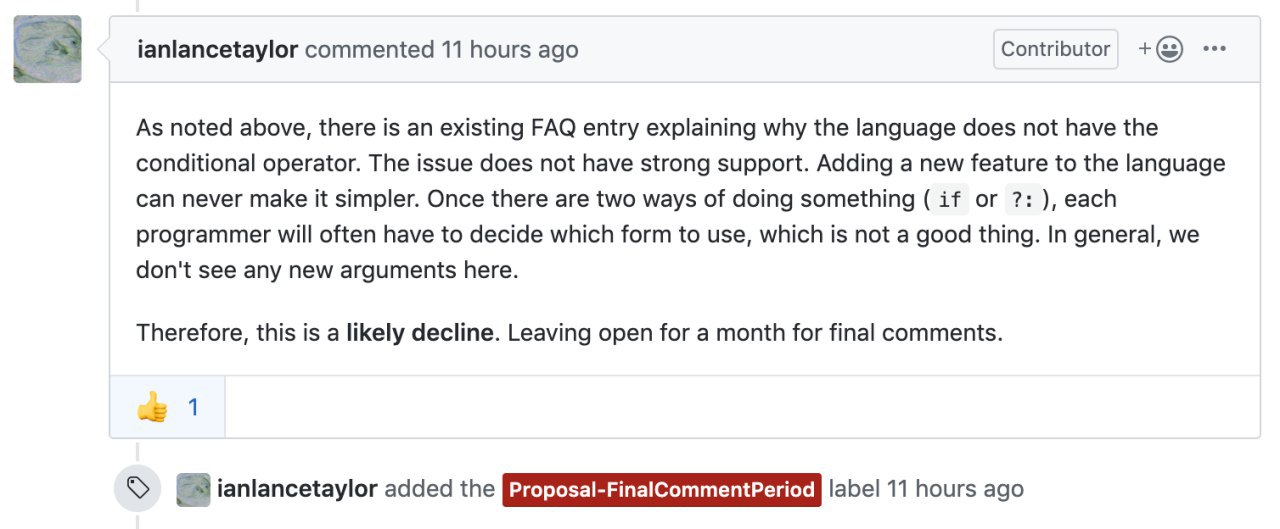This screenshot has width=1280, height=529.
Task: Open ianlancetaylor's large profile avatar
Action: click(47, 49)
